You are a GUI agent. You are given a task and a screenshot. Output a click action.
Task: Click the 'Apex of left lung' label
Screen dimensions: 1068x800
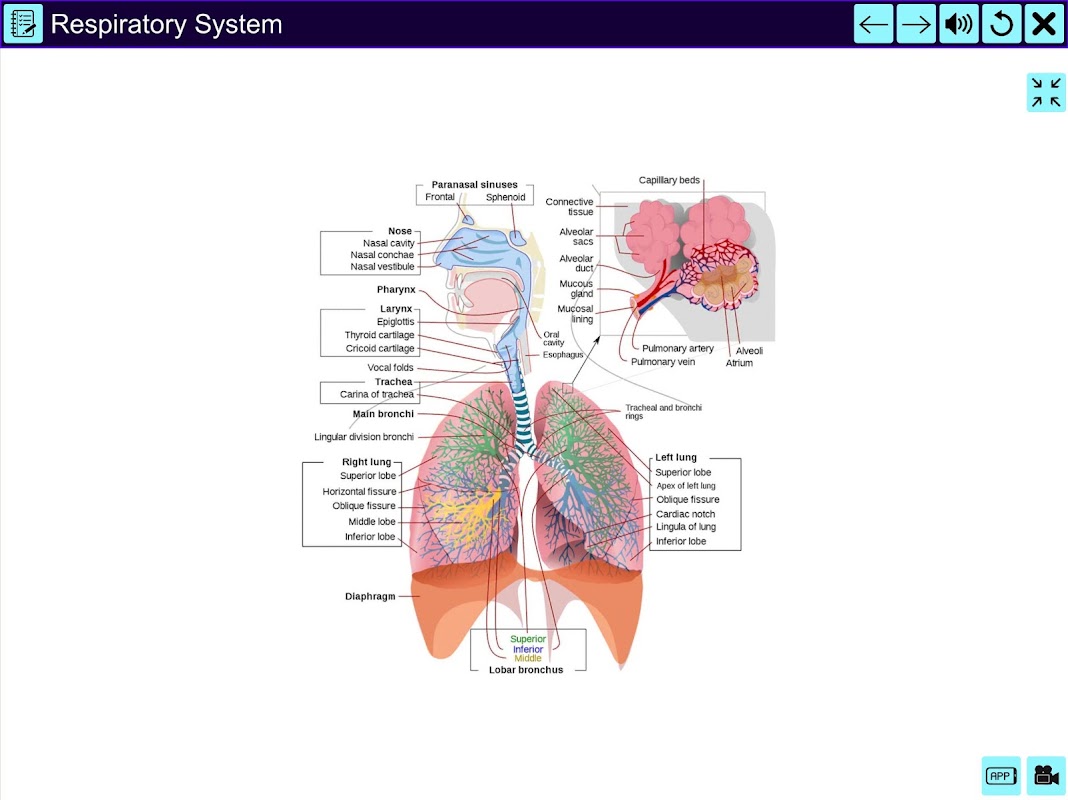686,485
